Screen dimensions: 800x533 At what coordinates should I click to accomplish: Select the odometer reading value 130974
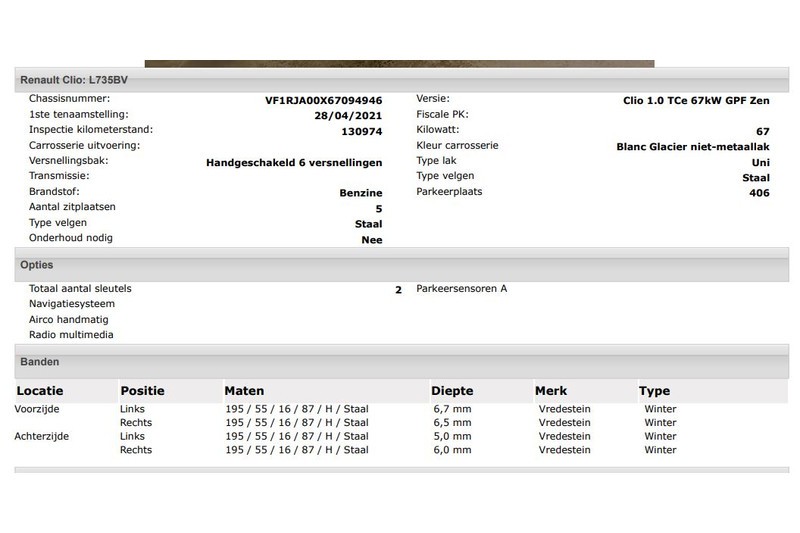[x=362, y=131]
